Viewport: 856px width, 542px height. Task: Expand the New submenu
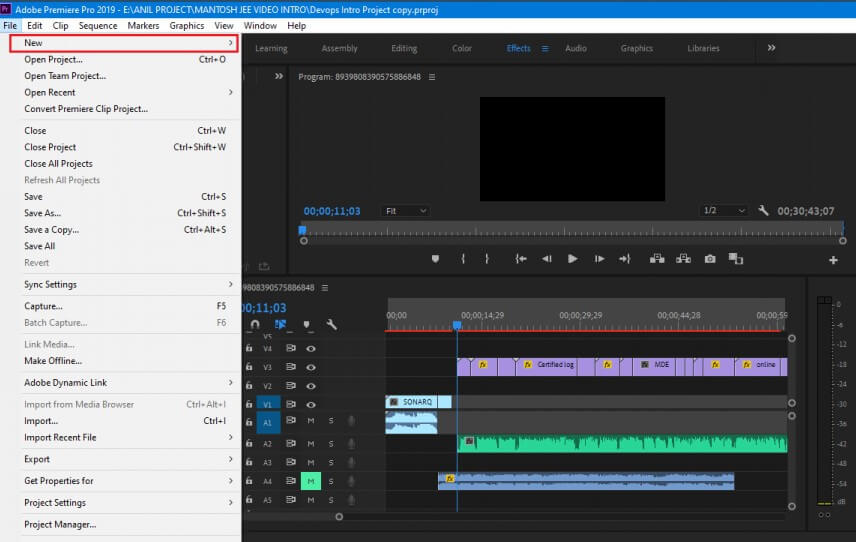point(124,43)
